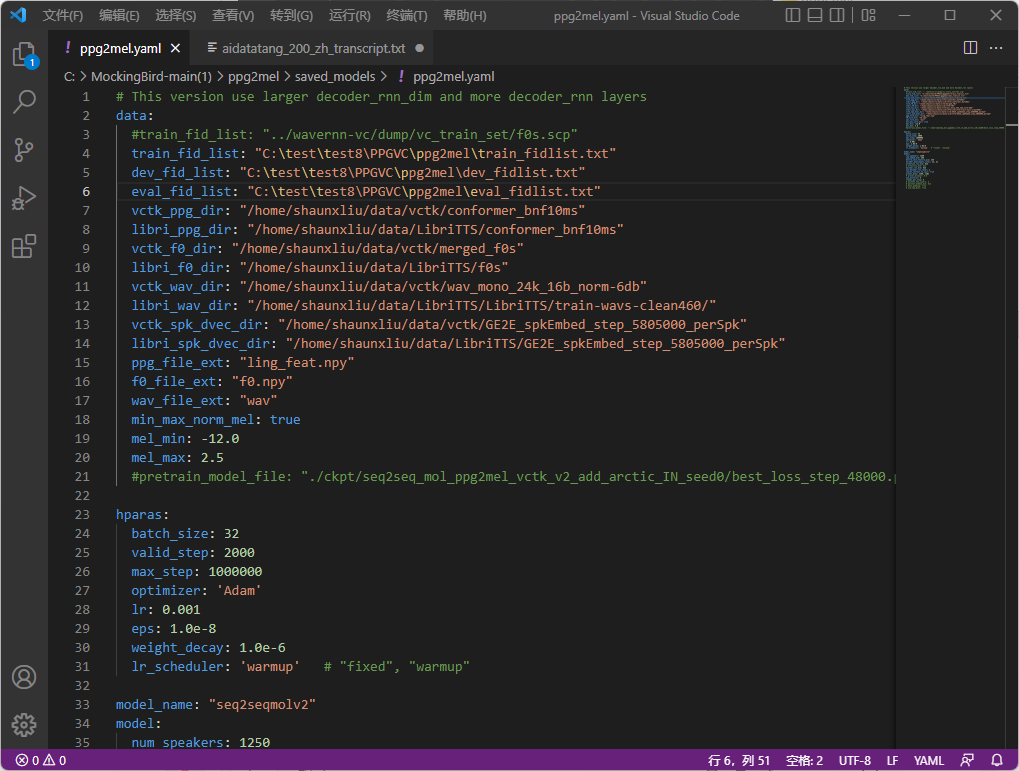Close the ppg2mel.yaml tab

pos(175,48)
